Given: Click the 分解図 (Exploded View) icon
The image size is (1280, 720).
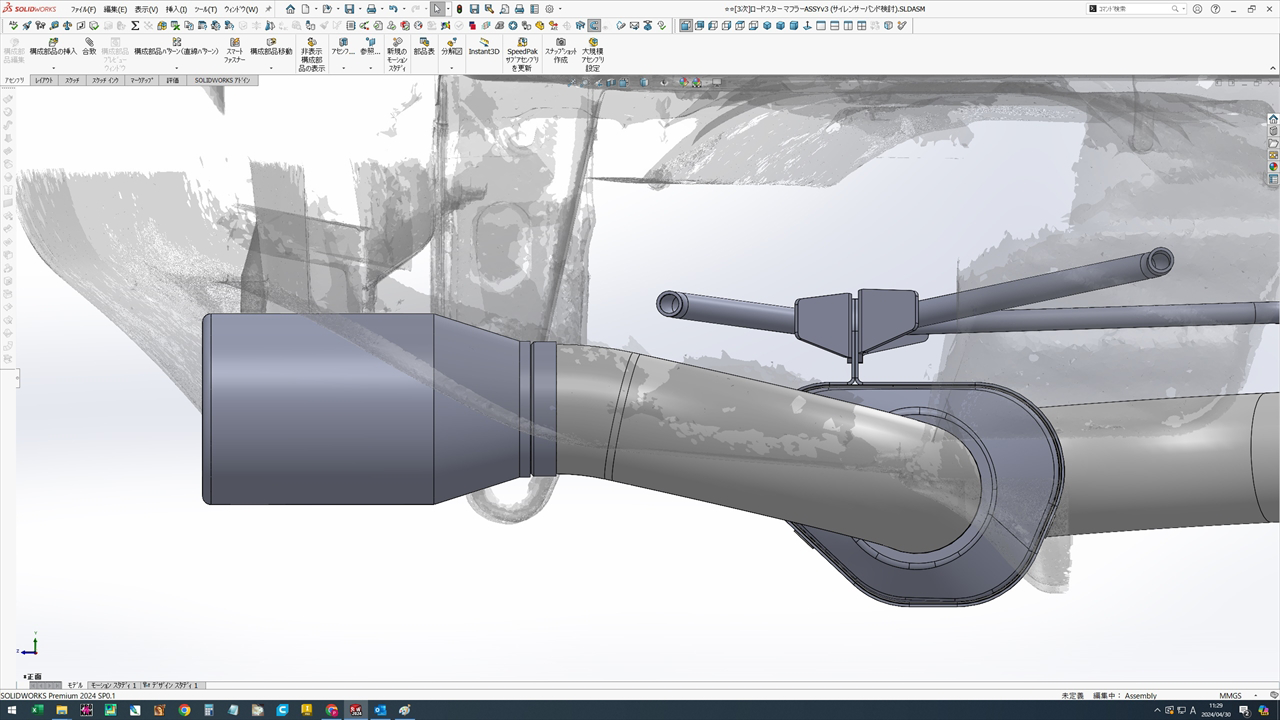Looking at the screenshot, I should [x=451, y=47].
